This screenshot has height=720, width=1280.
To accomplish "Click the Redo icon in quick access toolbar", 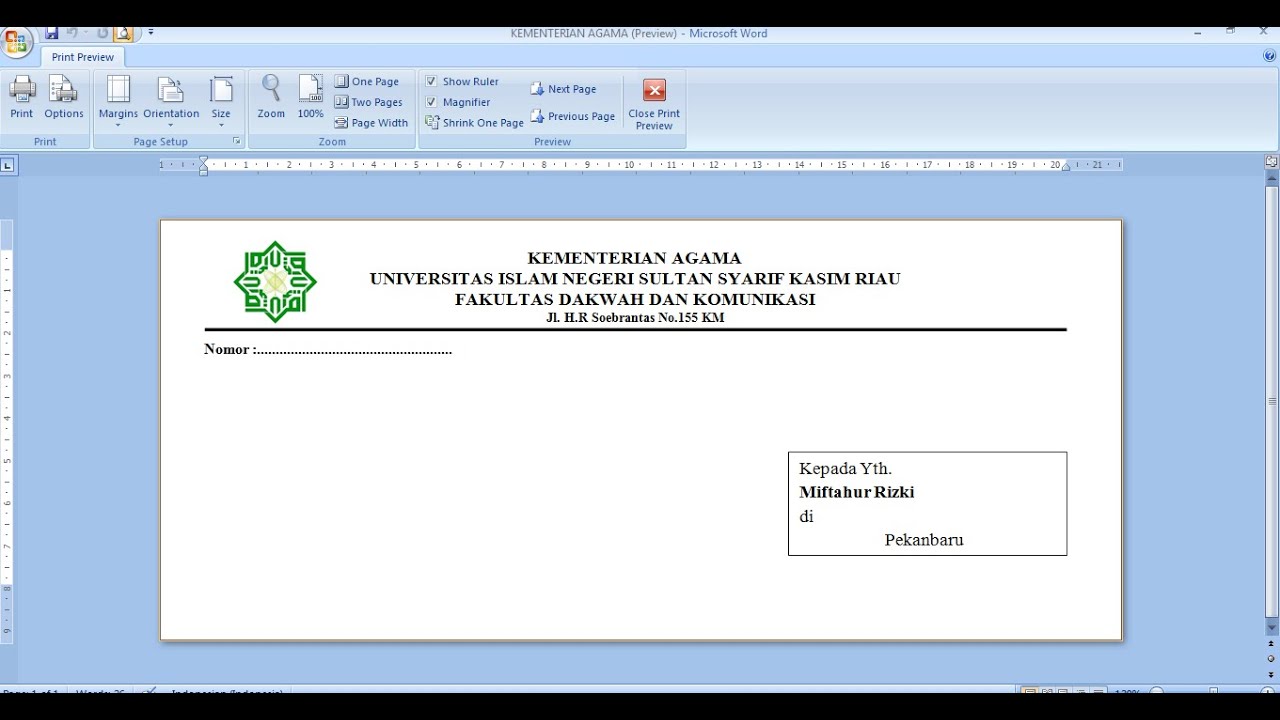I will point(102,33).
